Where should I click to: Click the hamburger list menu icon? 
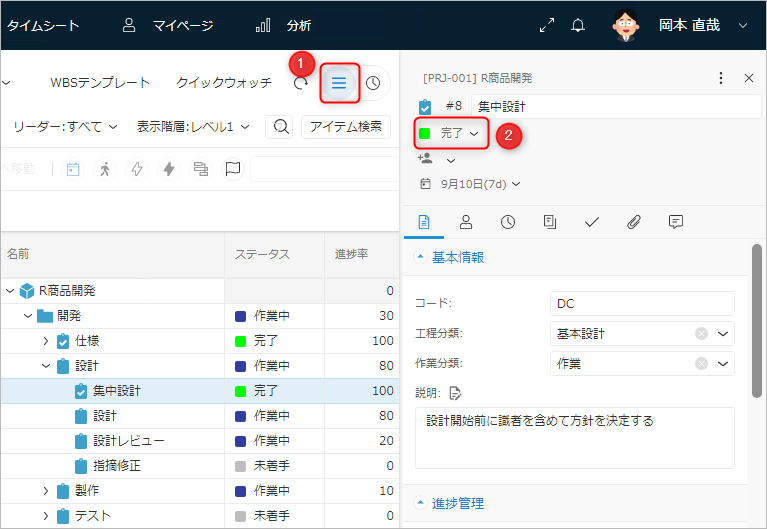point(339,83)
